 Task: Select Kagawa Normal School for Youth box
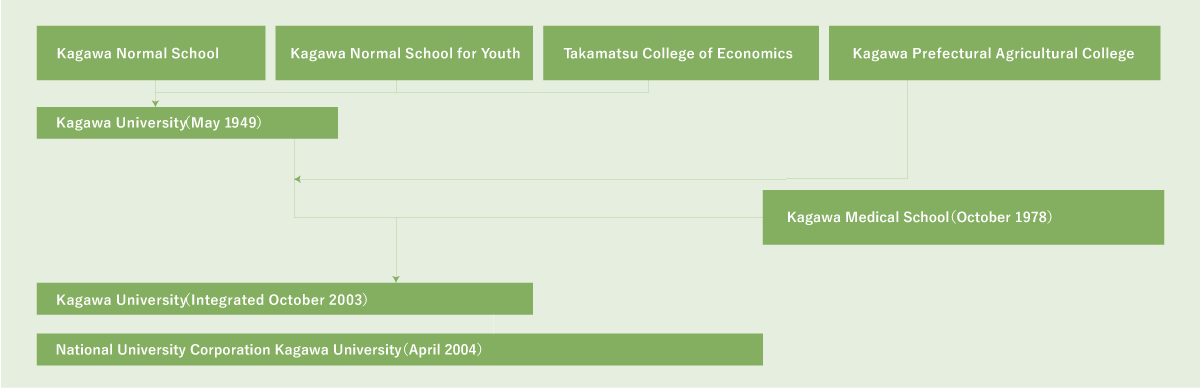pyautogui.click(x=404, y=53)
